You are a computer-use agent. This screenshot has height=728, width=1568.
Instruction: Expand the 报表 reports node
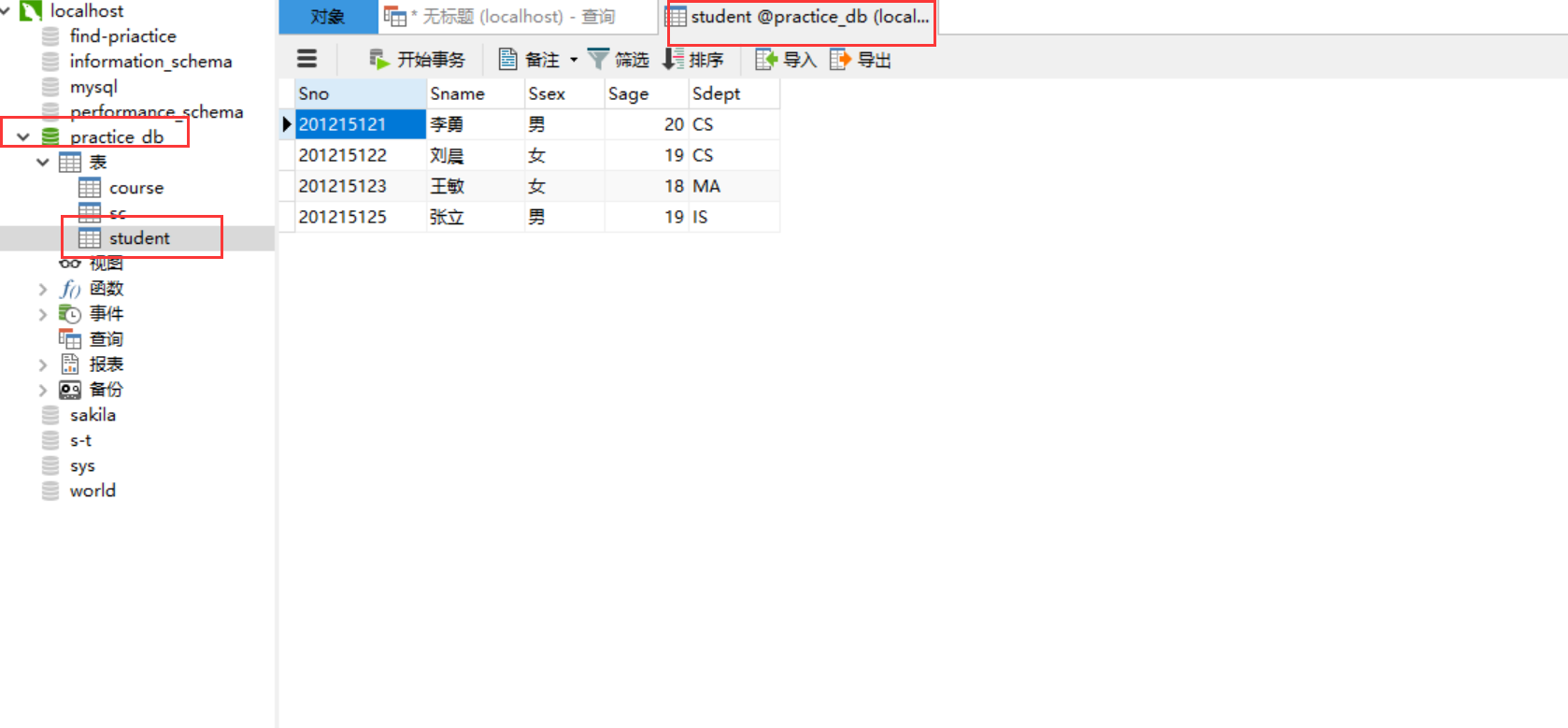43,364
